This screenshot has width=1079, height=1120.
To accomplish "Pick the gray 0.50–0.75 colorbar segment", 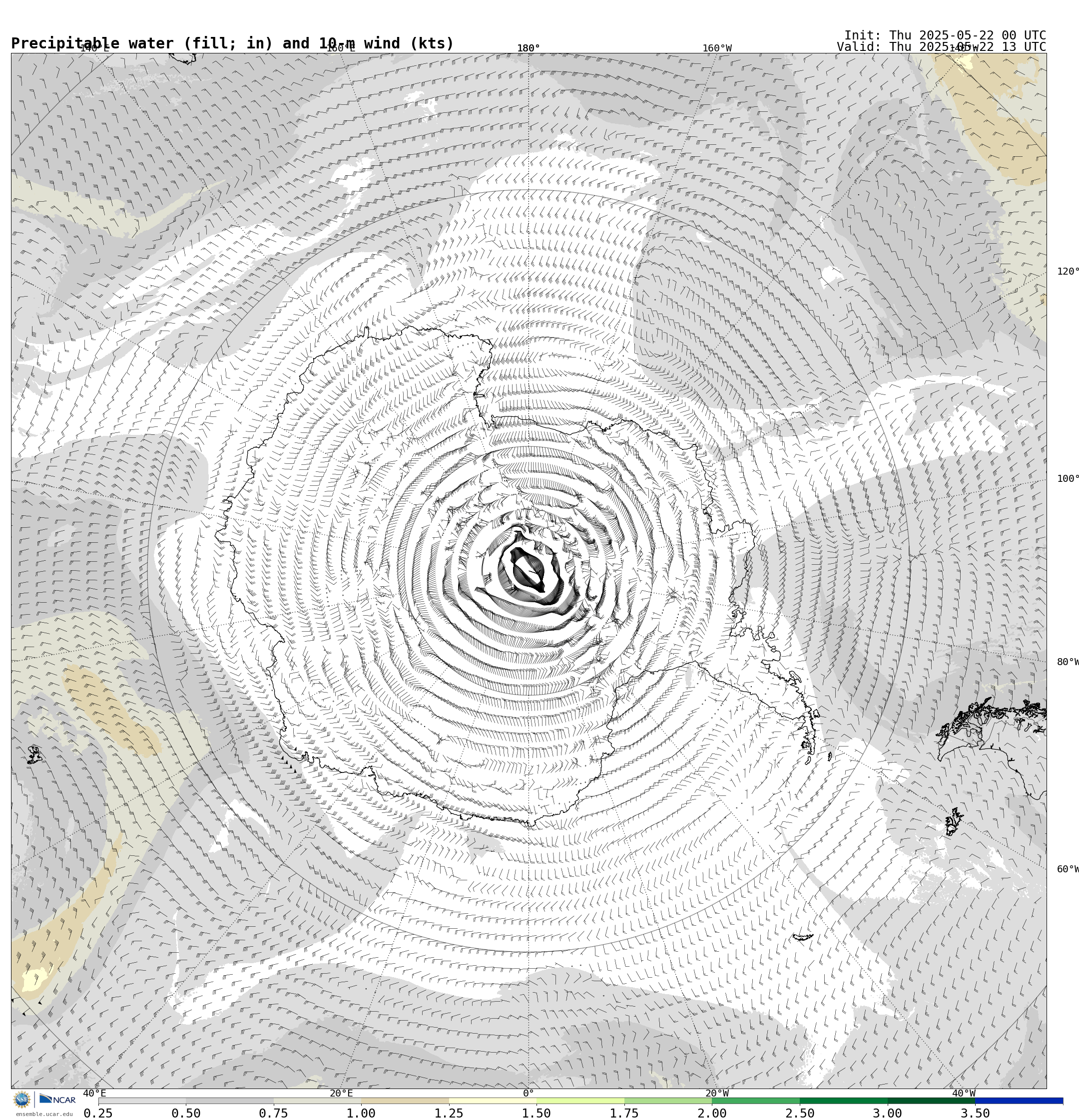I will [229, 1101].
